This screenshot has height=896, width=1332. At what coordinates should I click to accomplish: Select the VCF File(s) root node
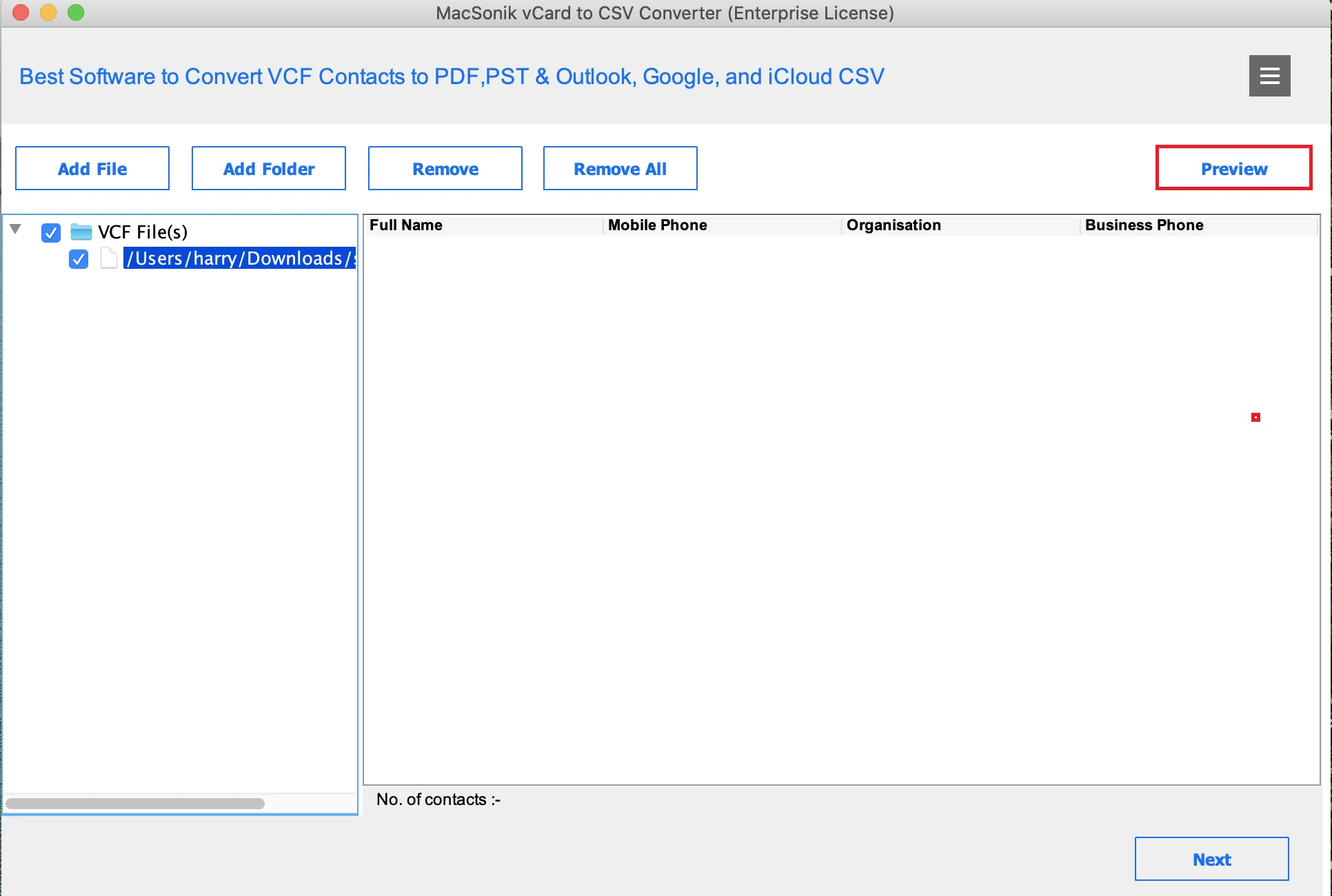[143, 232]
